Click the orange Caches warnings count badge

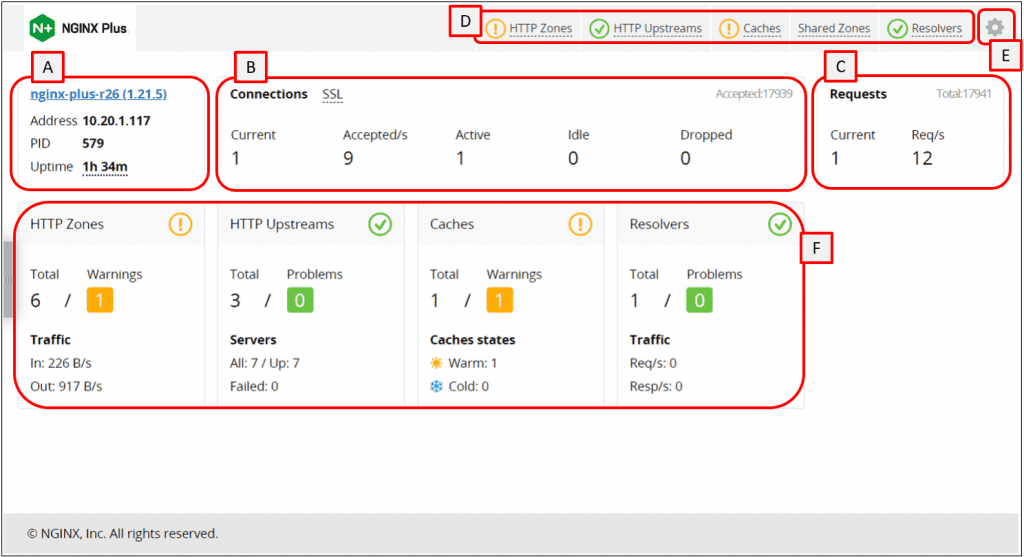500,300
